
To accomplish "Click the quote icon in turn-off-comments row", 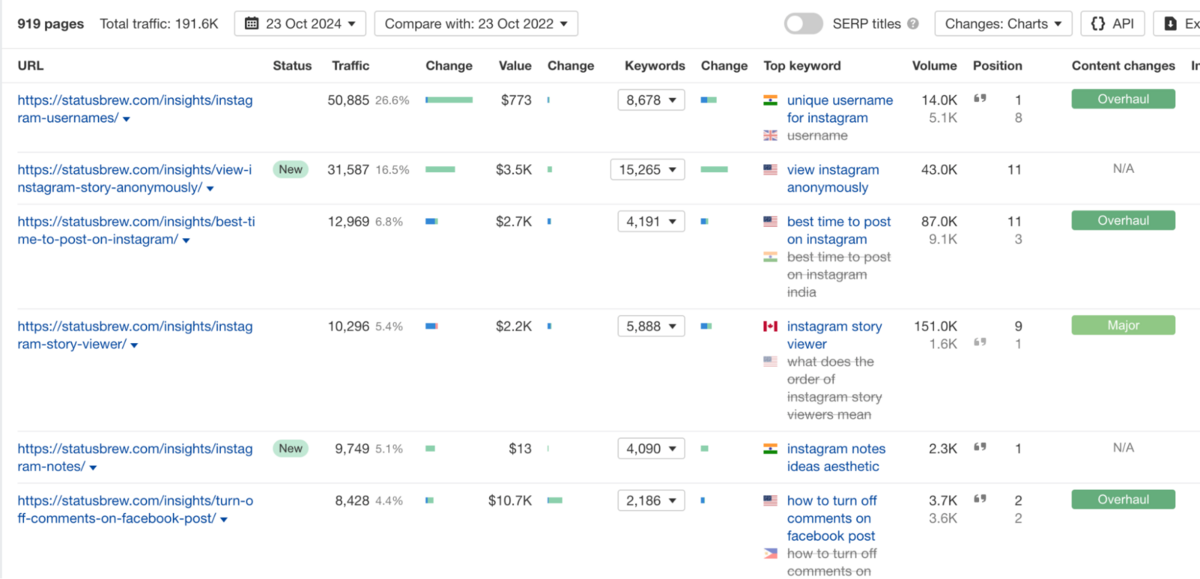I will point(980,499).
